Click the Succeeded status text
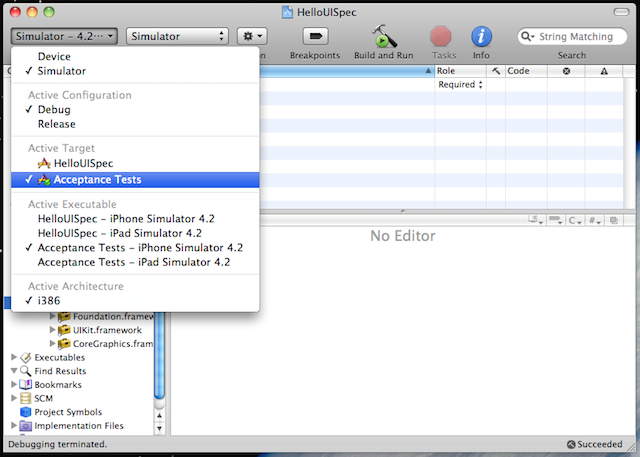This screenshot has width=640, height=457. (x=600, y=444)
